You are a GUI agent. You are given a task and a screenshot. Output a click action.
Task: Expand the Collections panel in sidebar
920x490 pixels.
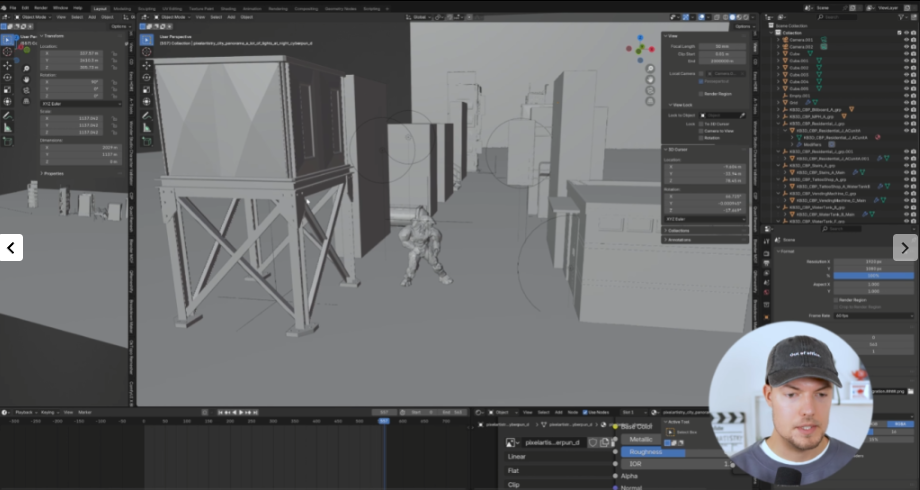pos(680,230)
